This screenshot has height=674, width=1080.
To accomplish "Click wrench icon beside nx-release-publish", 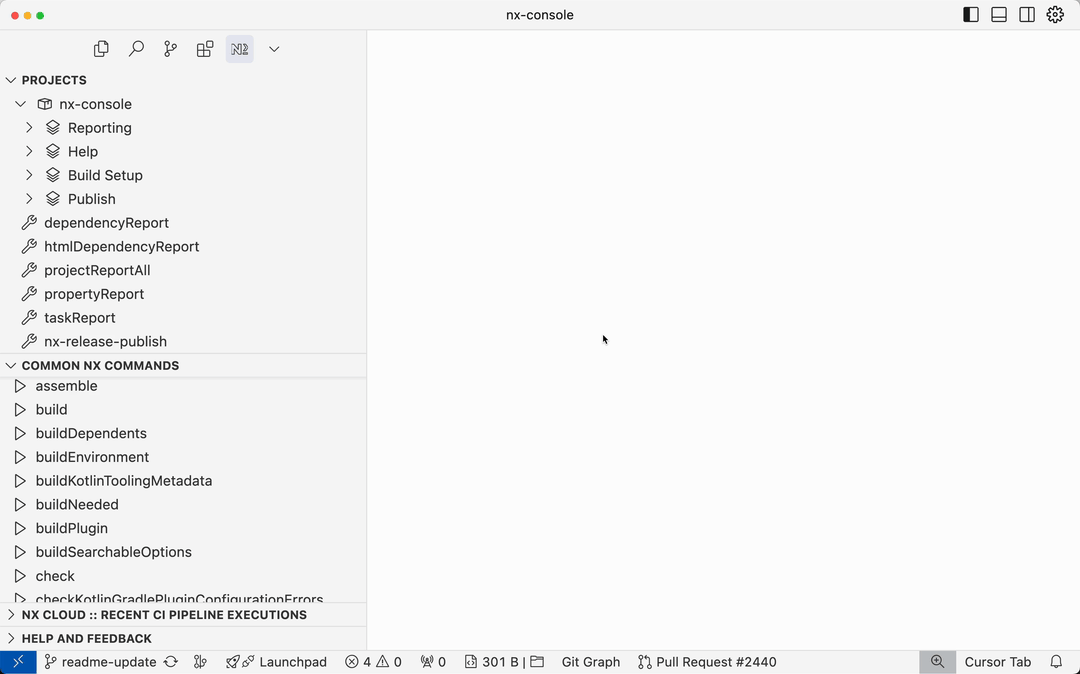I will pos(29,341).
